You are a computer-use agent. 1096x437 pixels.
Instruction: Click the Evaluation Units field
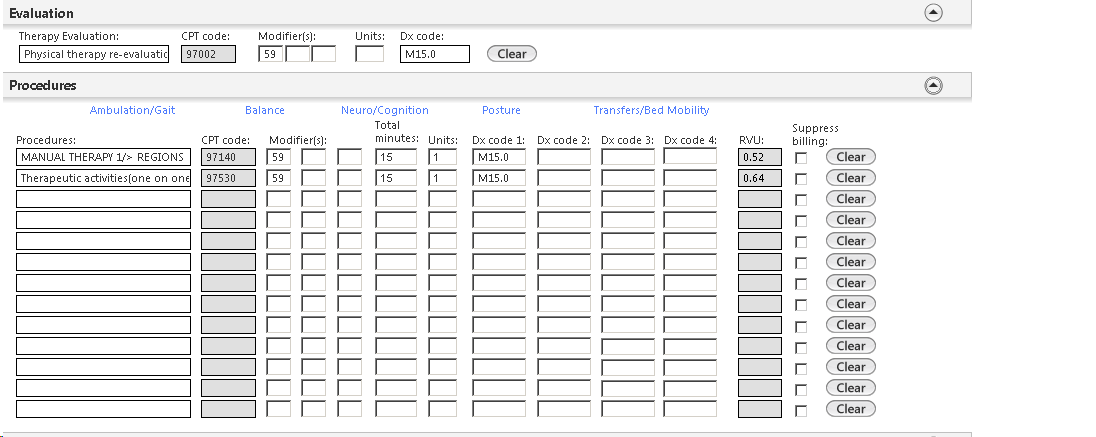369,54
